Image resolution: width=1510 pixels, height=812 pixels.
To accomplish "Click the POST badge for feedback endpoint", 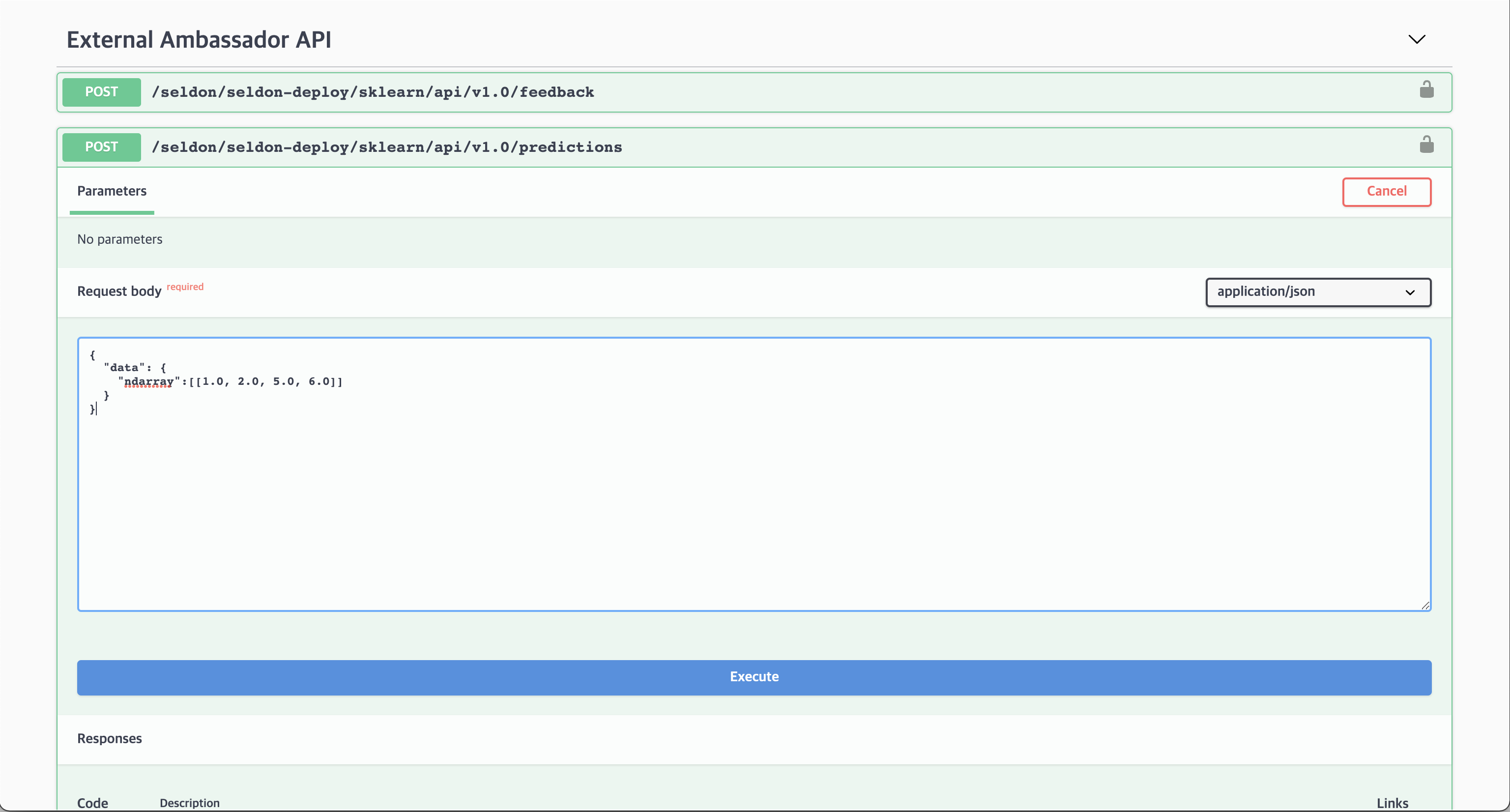I will [101, 92].
